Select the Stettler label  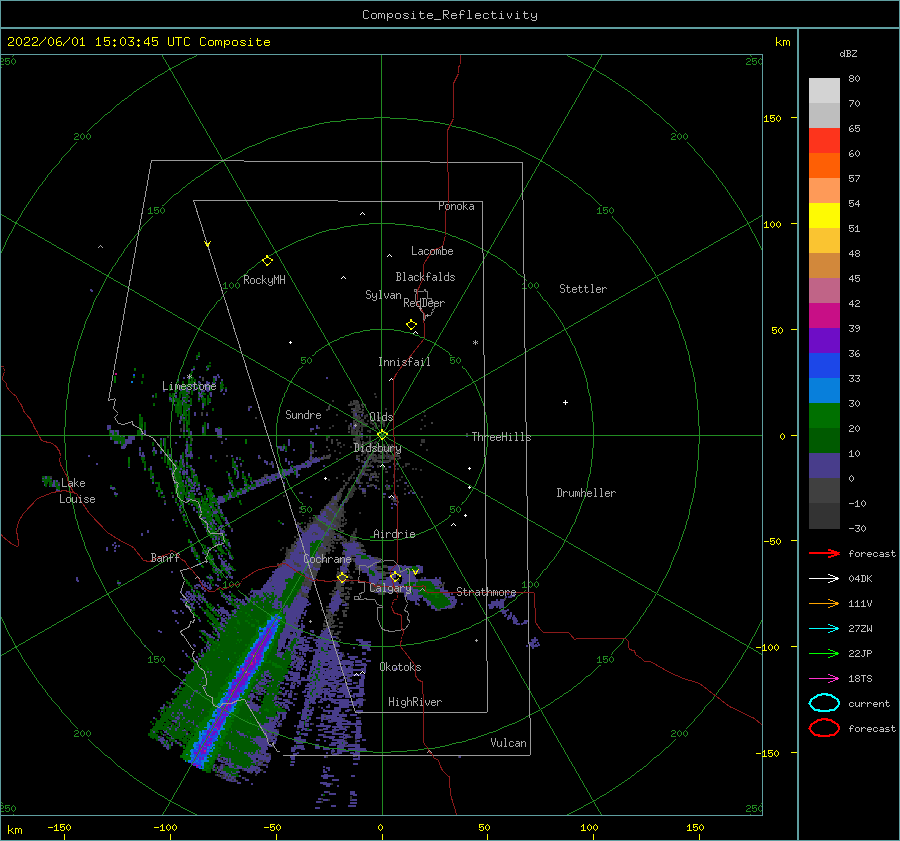point(583,289)
